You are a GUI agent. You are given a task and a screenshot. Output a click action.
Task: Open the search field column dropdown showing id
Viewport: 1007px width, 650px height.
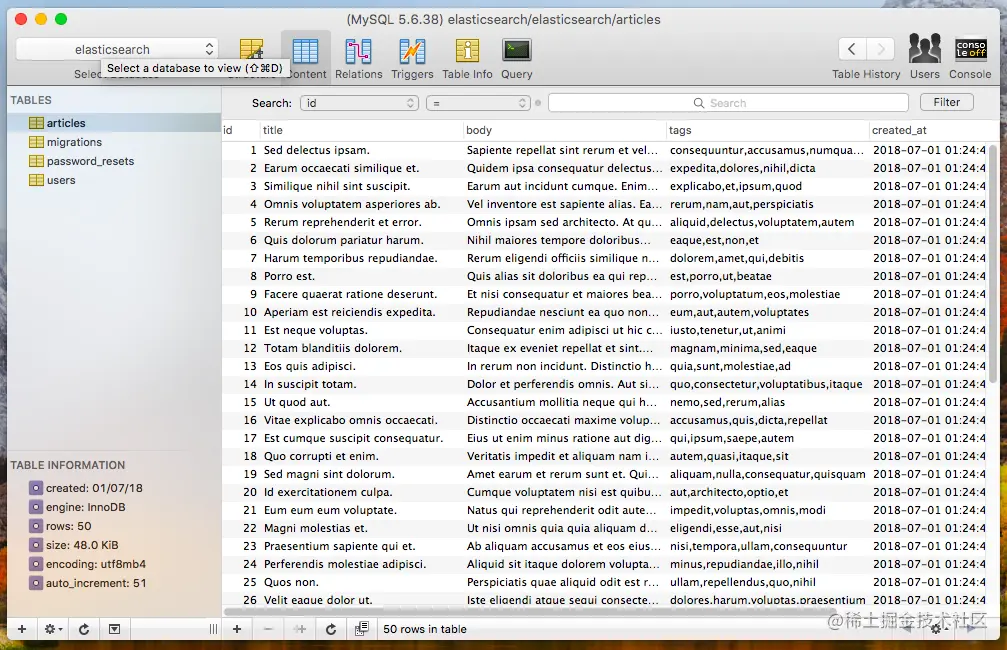[x=359, y=103]
